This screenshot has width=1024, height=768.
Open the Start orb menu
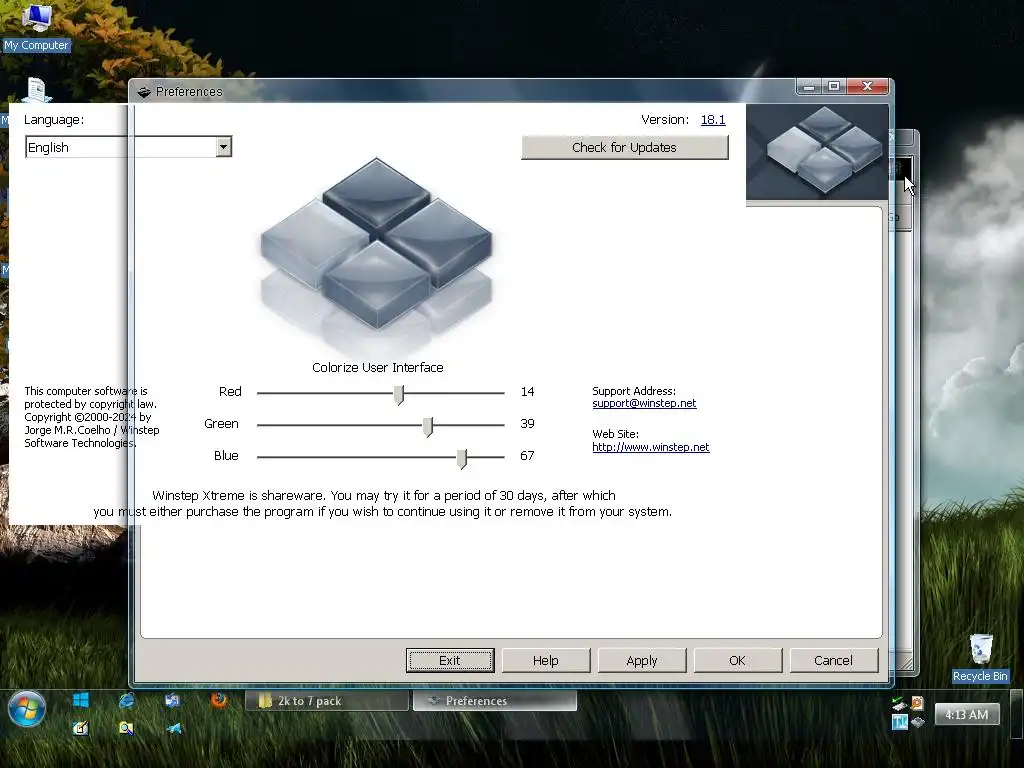27,710
